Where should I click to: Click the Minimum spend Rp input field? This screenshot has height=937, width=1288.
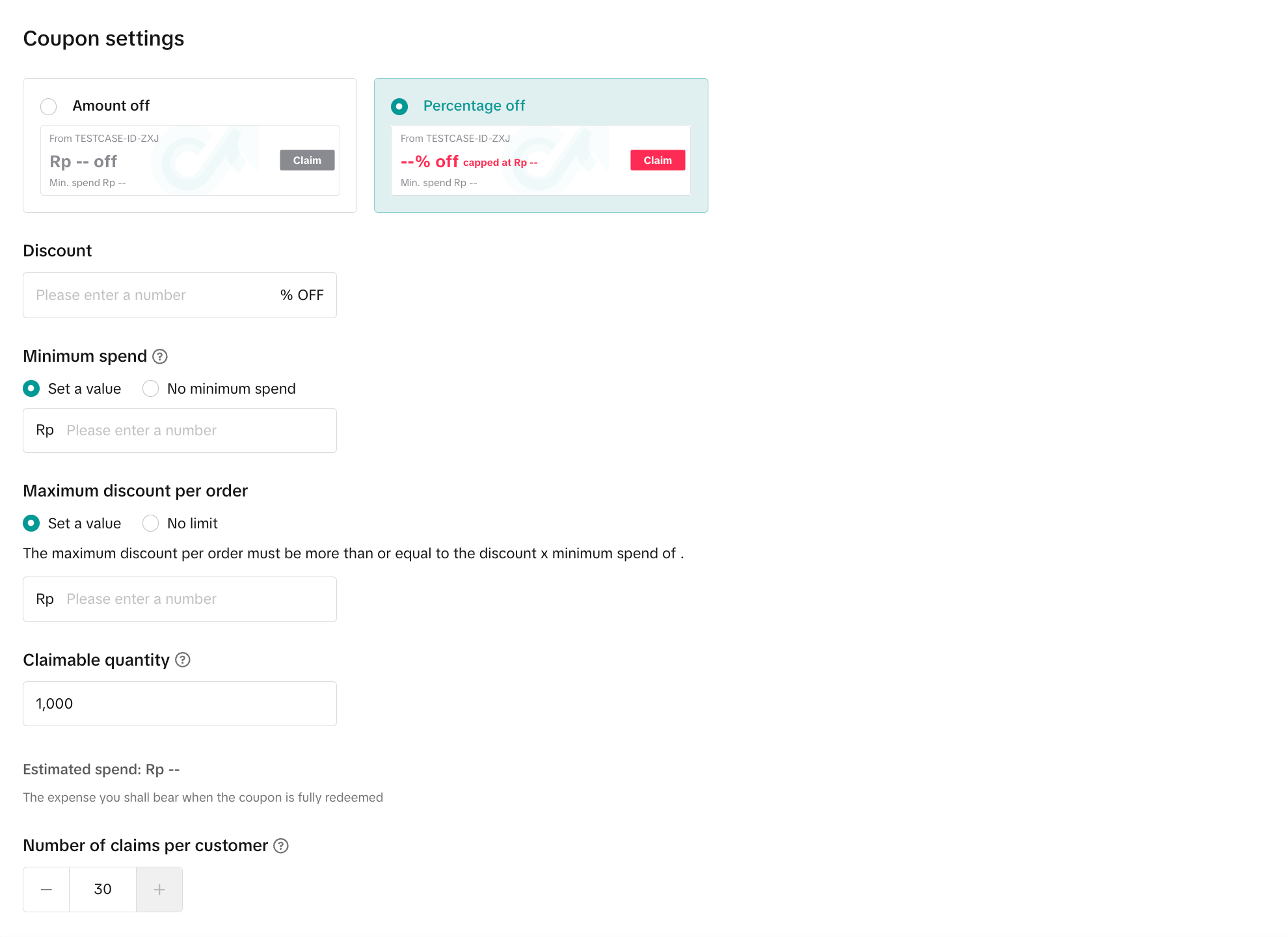click(195, 431)
